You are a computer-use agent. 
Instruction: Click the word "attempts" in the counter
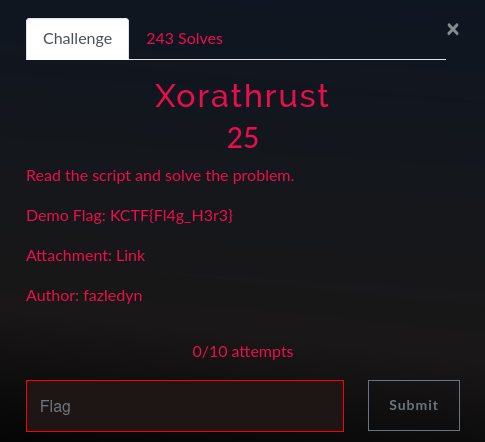point(262,352)
